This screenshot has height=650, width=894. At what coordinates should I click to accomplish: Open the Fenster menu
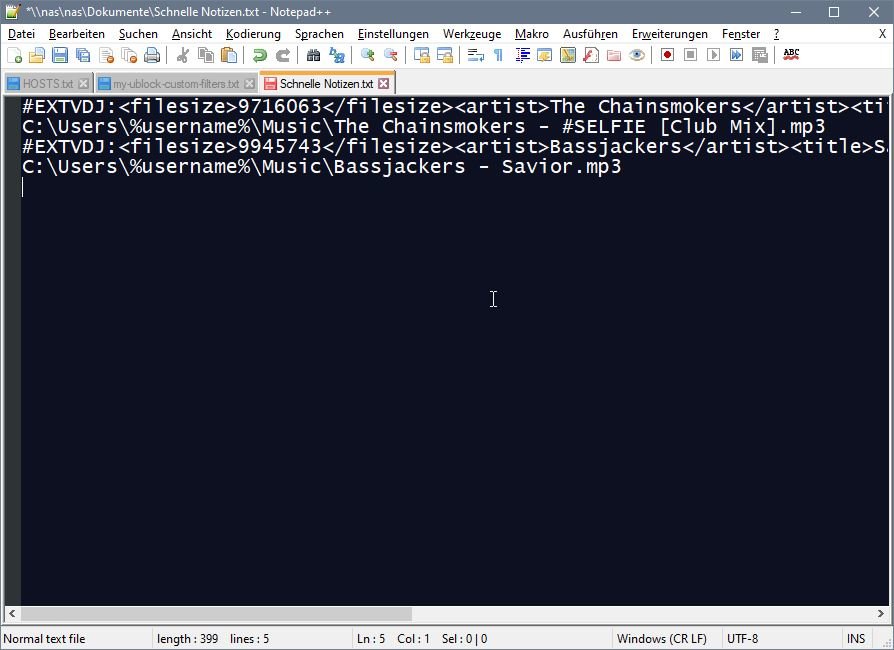pos(741,34)
